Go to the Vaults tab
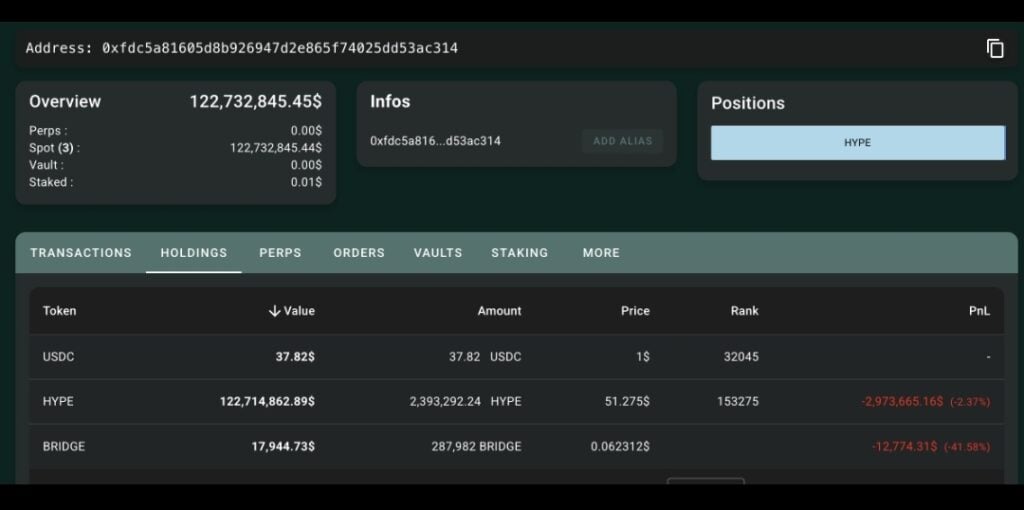The image size is (1024, 510). tap(438, 253)
